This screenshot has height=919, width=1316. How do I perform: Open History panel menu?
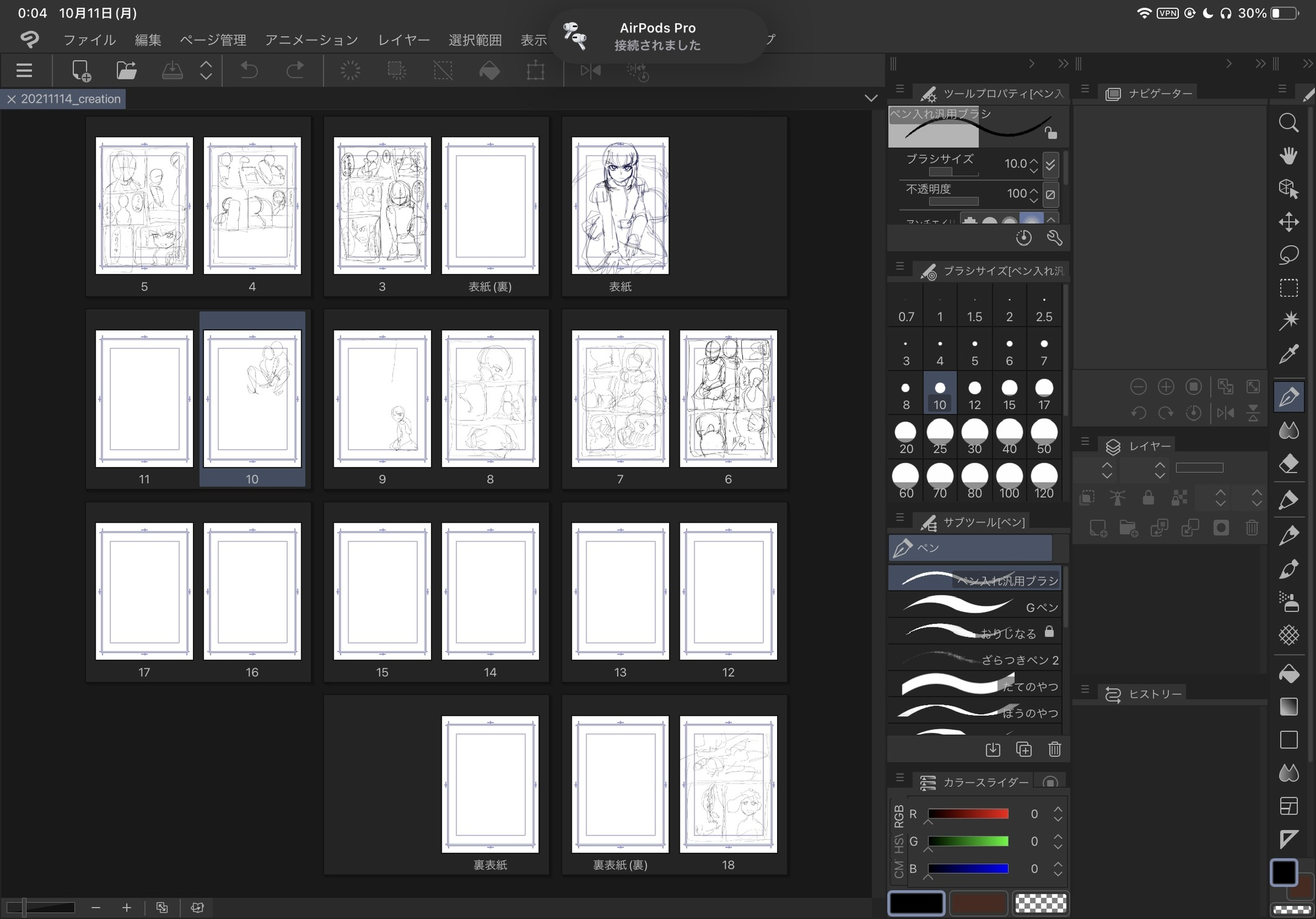(x=1085, y=689)
